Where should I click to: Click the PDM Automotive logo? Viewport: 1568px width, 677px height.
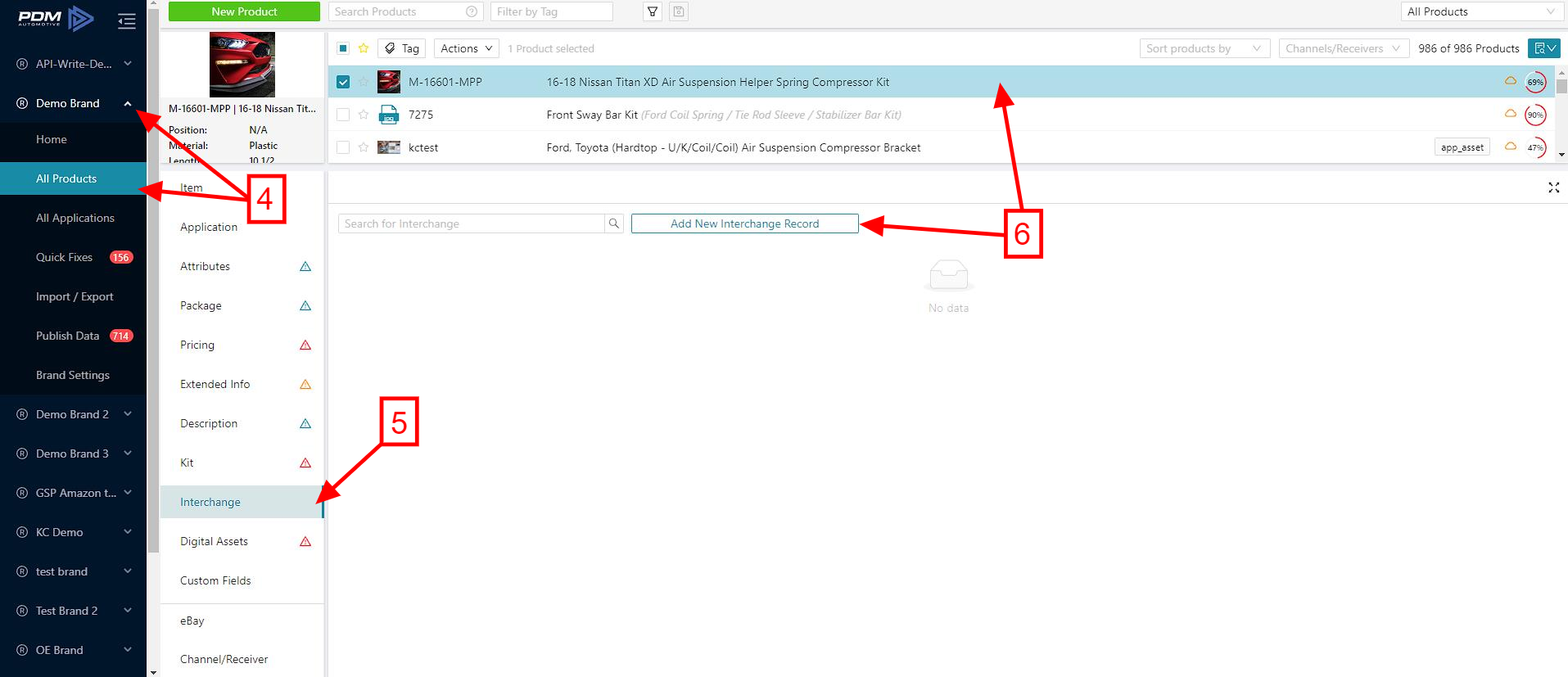click(56, 18)
